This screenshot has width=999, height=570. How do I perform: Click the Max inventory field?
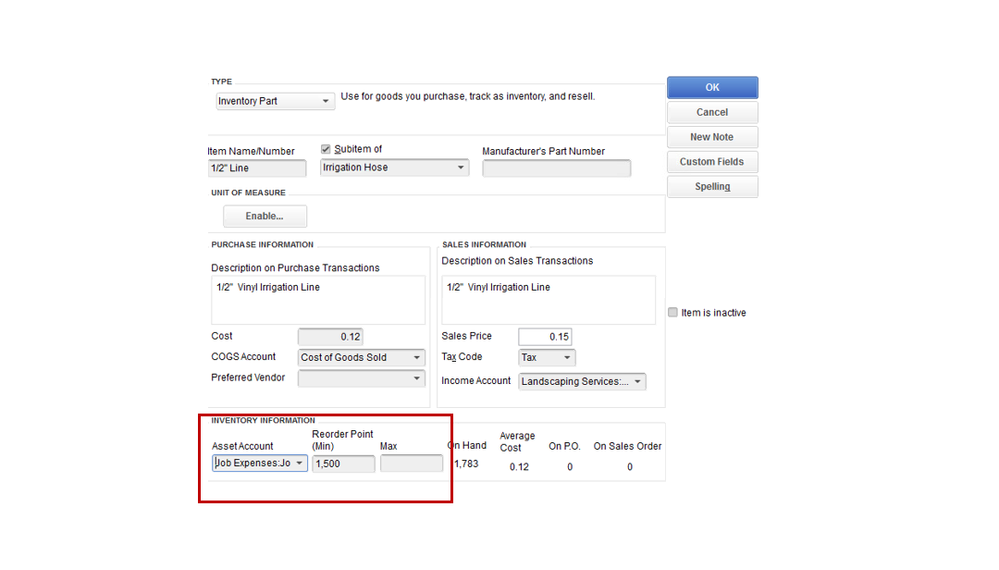click(x=411, y=464)
